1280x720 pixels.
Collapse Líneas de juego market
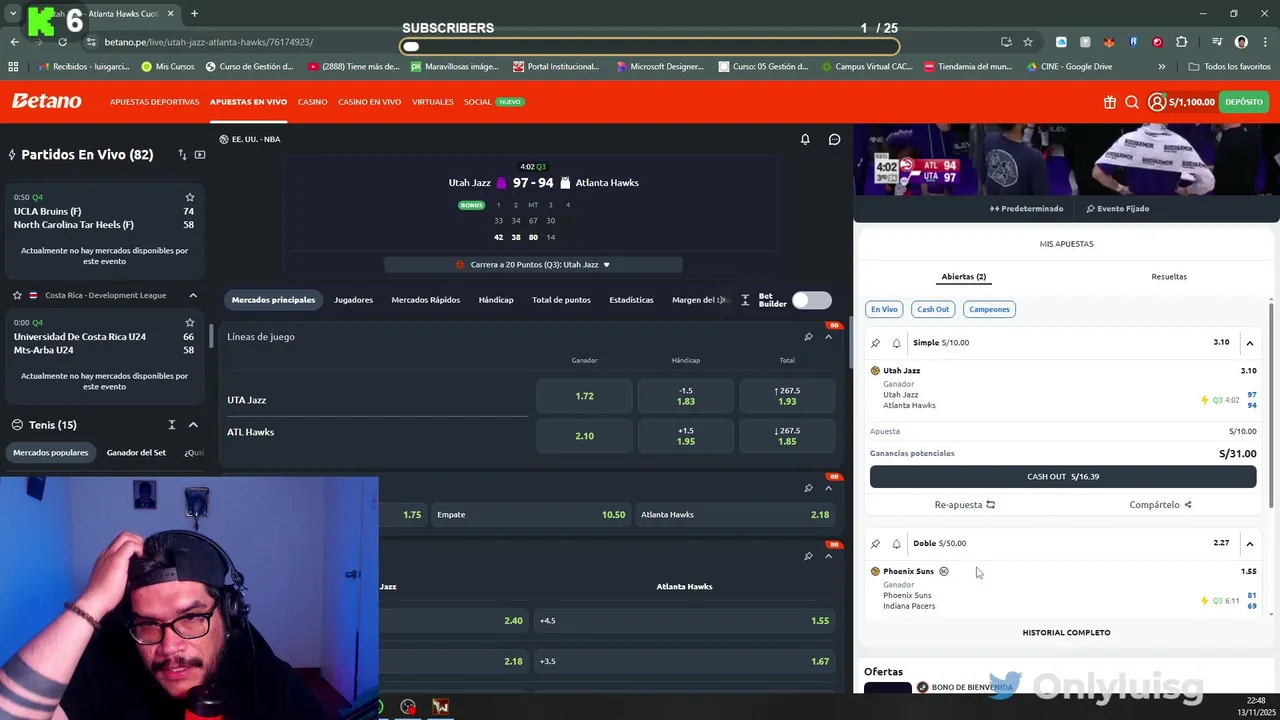click(x=828, y=337)
